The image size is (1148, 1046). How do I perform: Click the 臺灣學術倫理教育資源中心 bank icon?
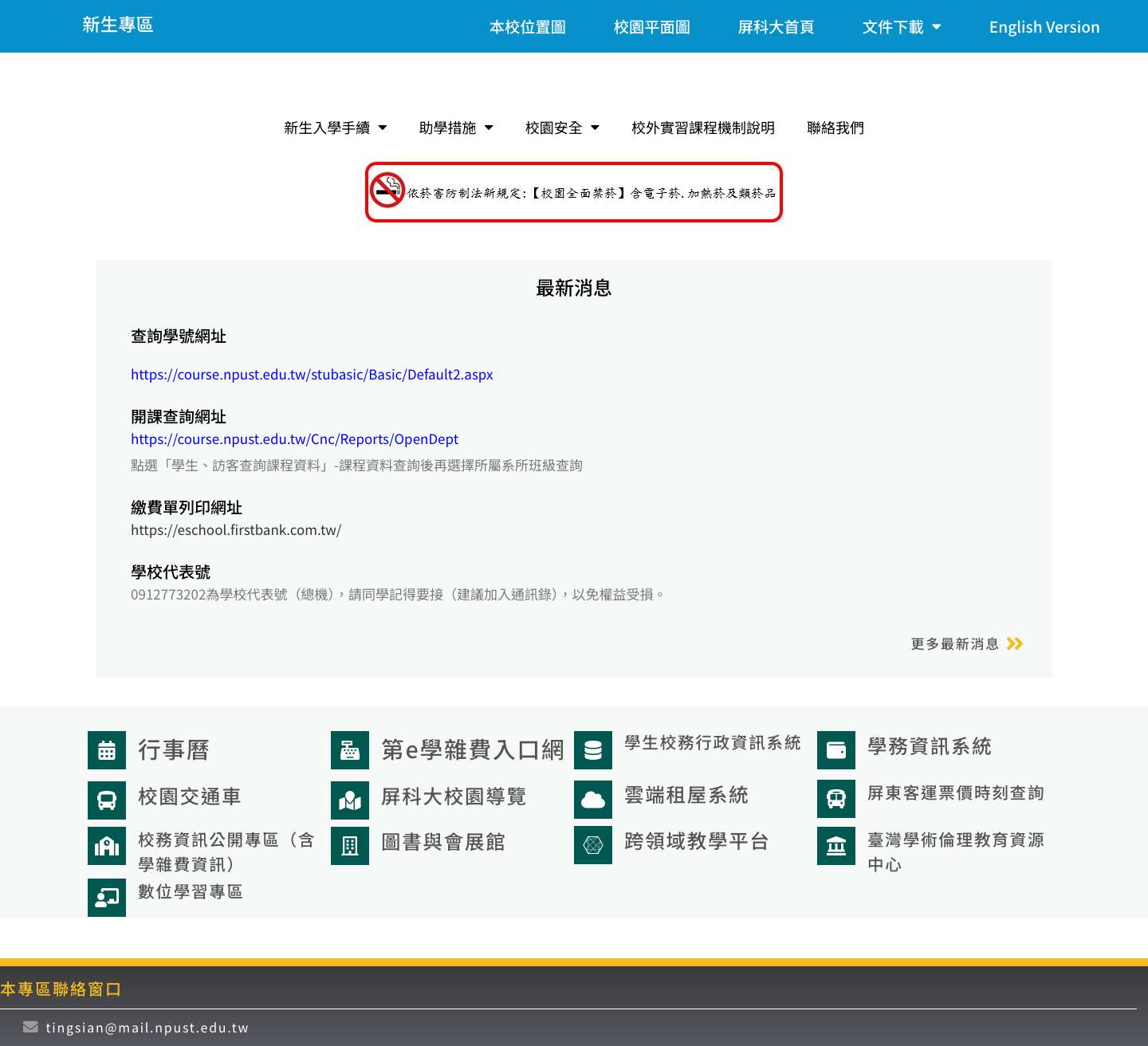[x=835, y=845]
